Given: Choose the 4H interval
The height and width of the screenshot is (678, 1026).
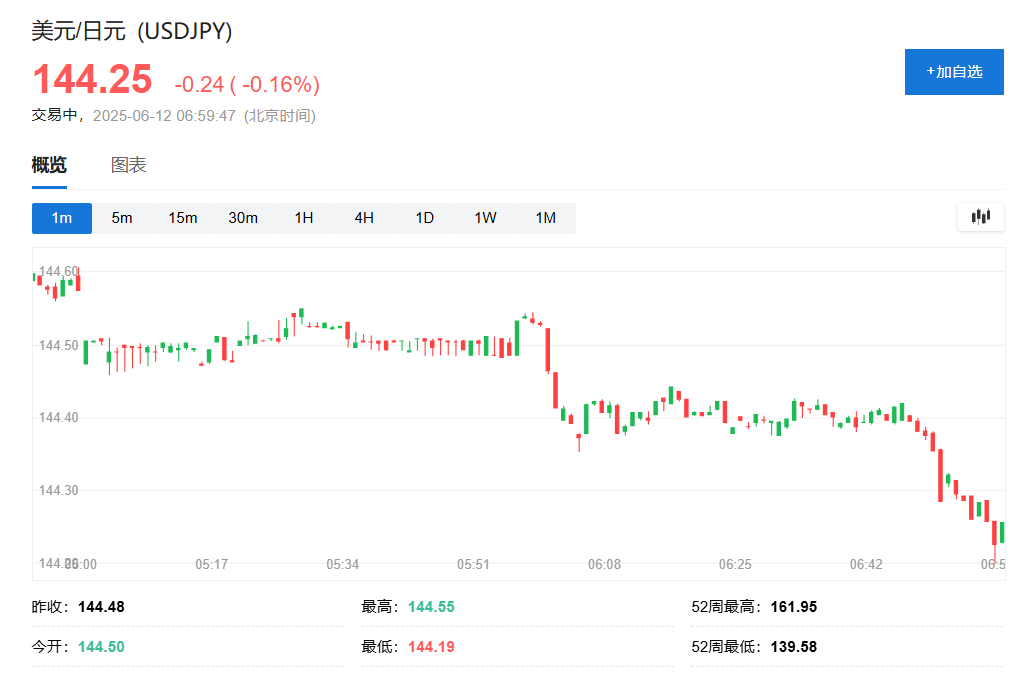Looking at the screenshot, I should click(x=364, y=218).
